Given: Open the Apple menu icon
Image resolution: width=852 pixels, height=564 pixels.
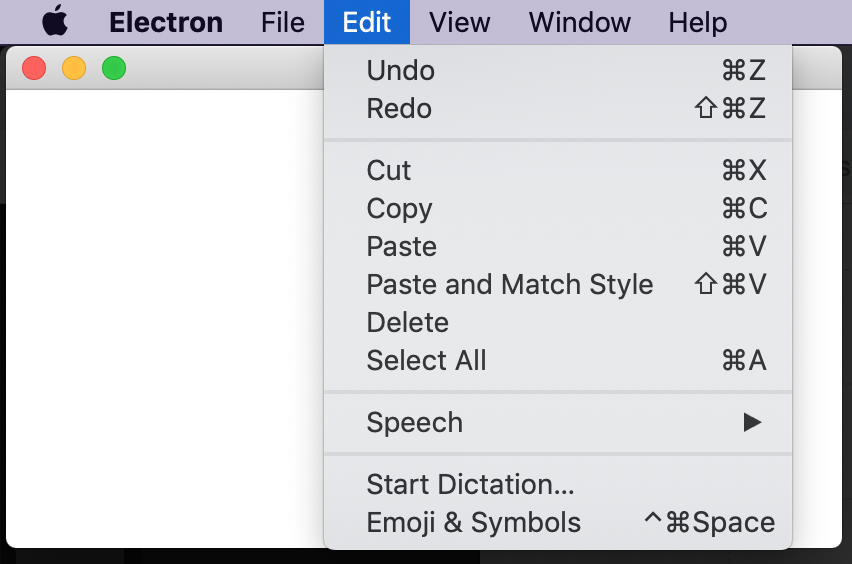Looking at the screenshot, I should (55, 21).
